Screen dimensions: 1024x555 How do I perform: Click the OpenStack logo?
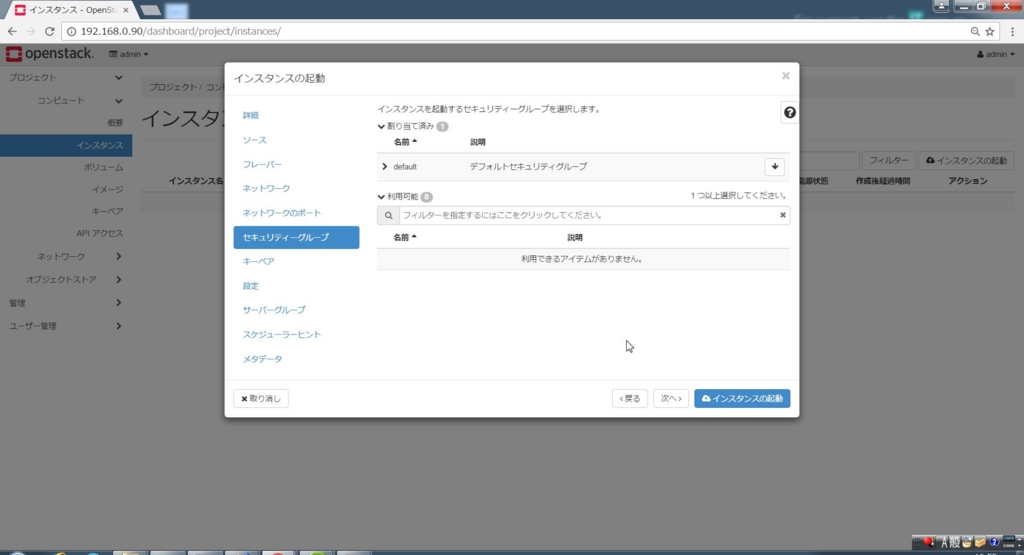point(50,54)
